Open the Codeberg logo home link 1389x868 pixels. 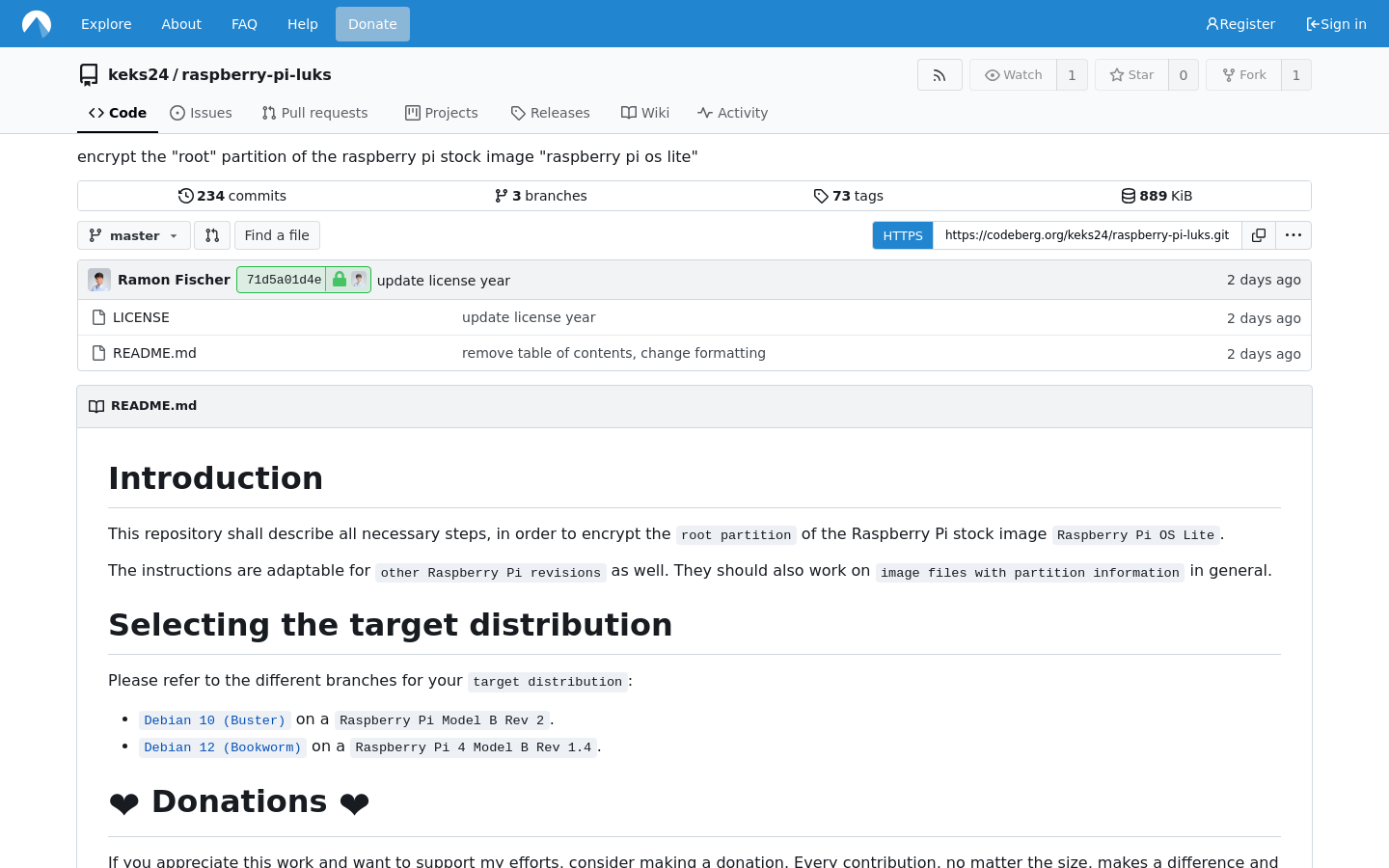click(x=37, y=24)
